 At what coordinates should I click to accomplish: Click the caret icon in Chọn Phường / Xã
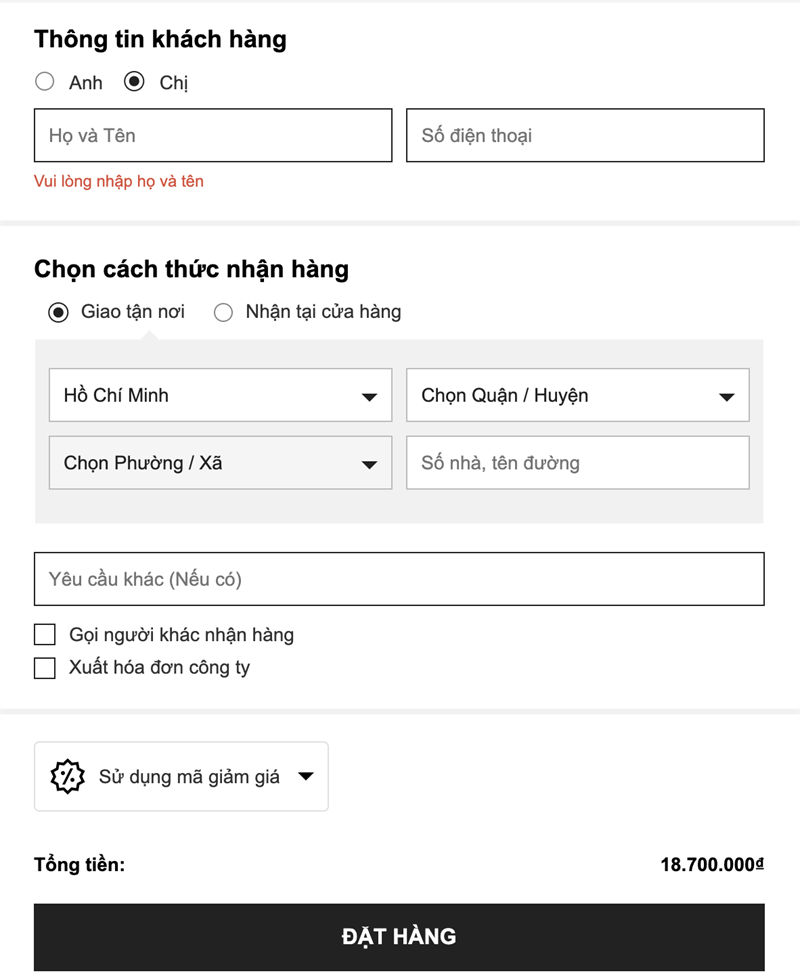369,465
